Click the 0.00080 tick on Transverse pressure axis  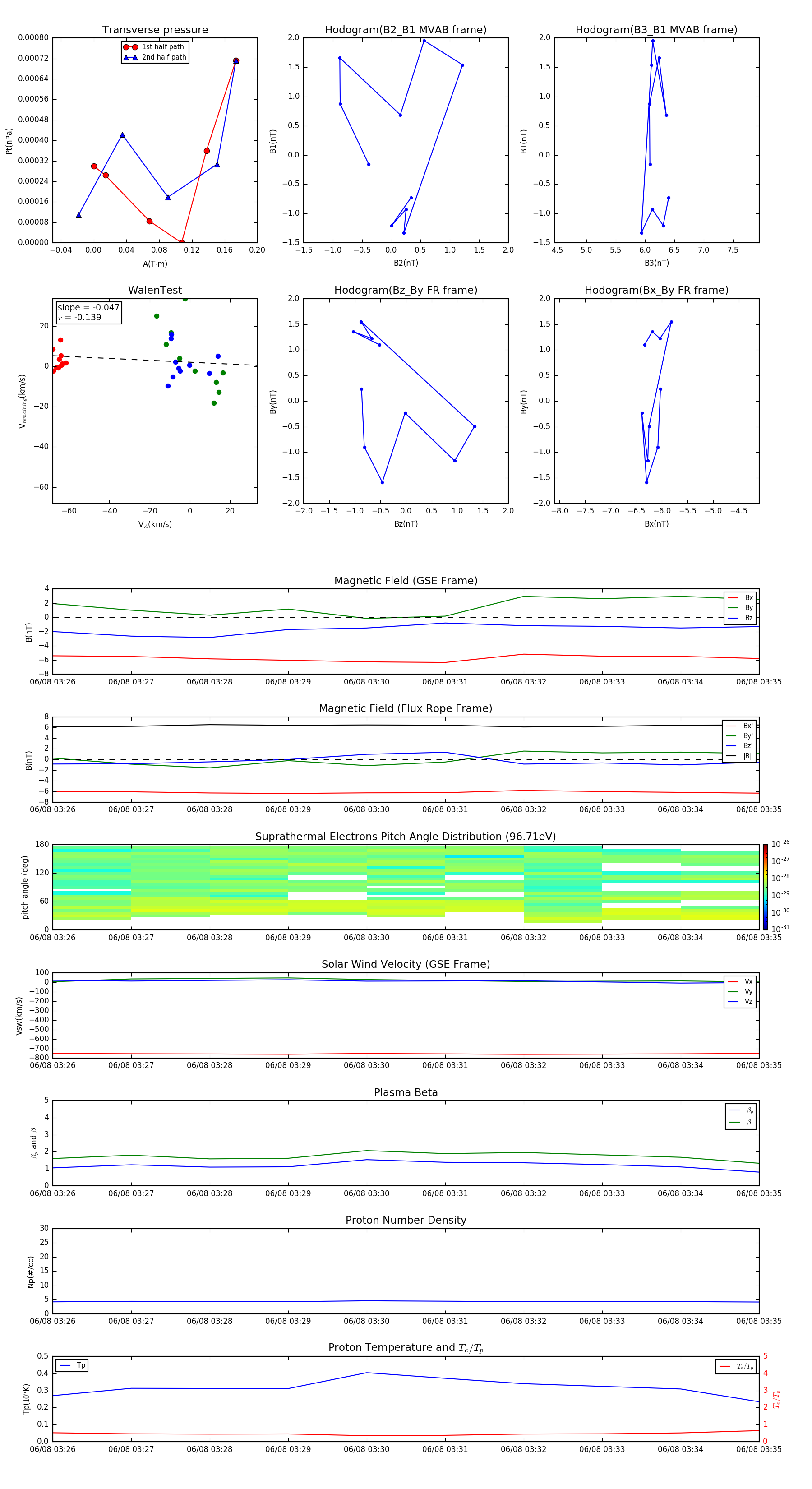(33, 37)
